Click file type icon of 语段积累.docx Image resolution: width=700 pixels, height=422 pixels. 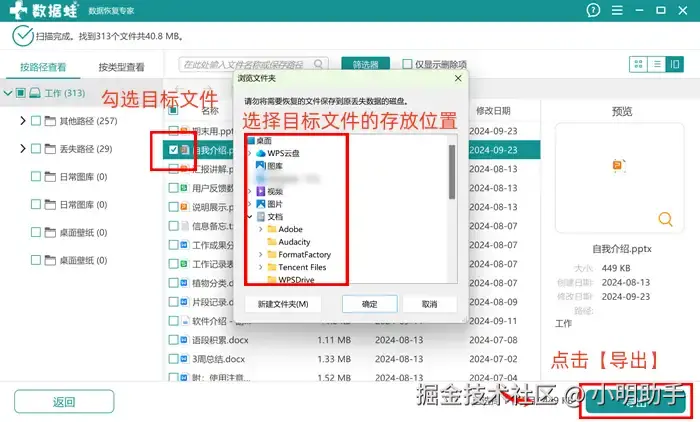point(184,340)
